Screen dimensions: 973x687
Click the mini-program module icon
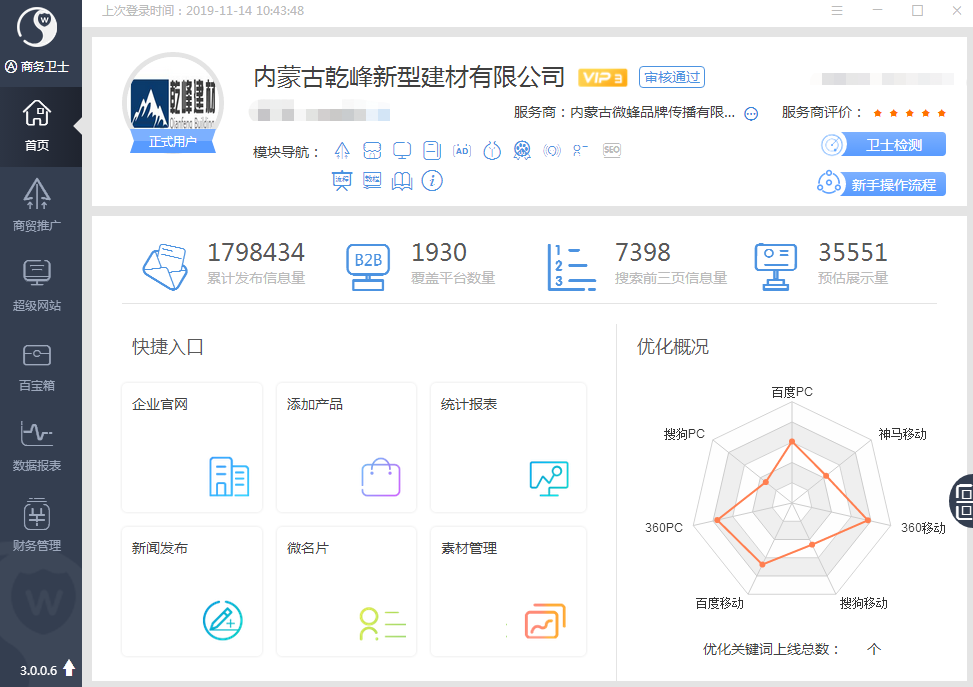492,150
